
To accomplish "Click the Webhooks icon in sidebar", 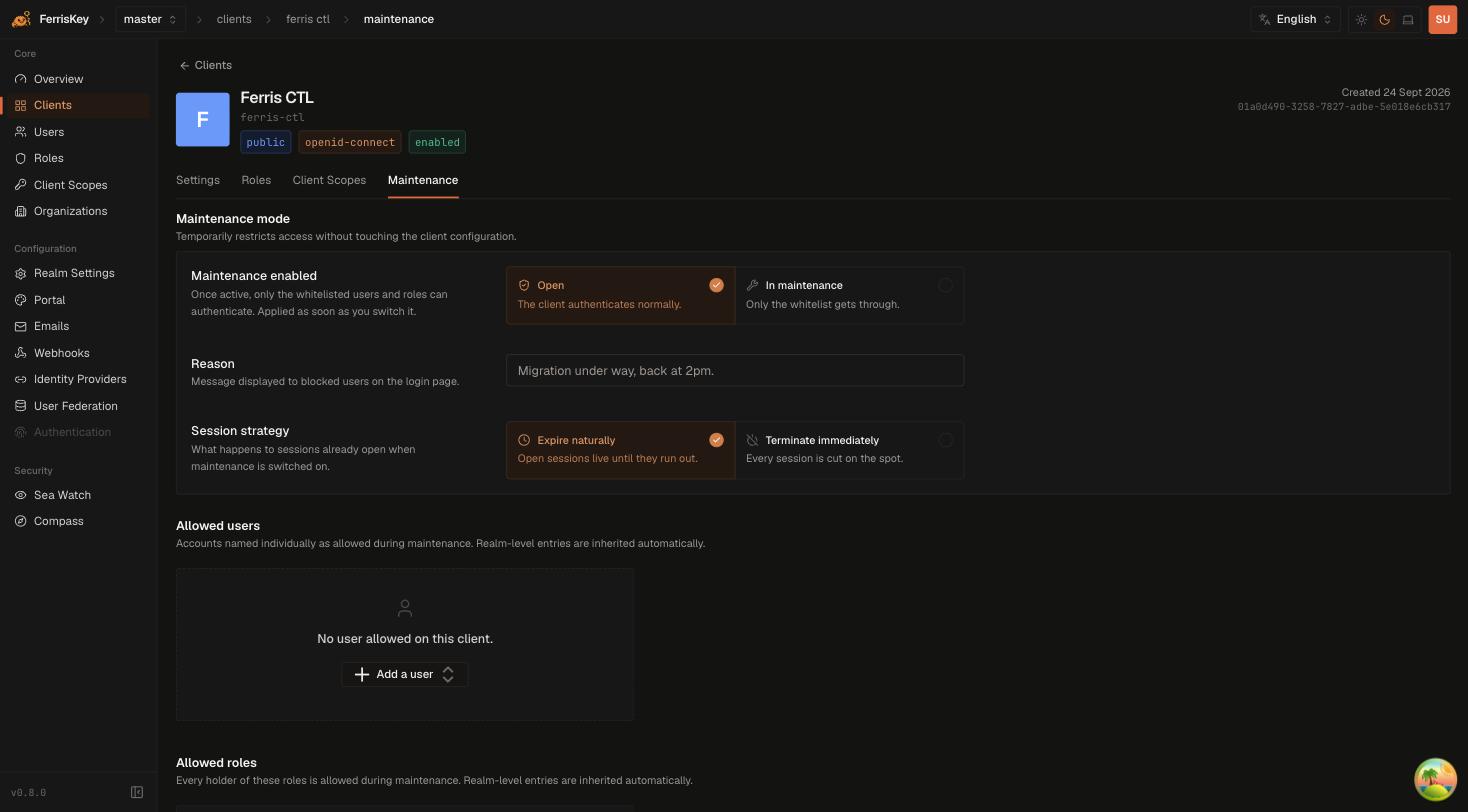I will (x=20, y=353).
